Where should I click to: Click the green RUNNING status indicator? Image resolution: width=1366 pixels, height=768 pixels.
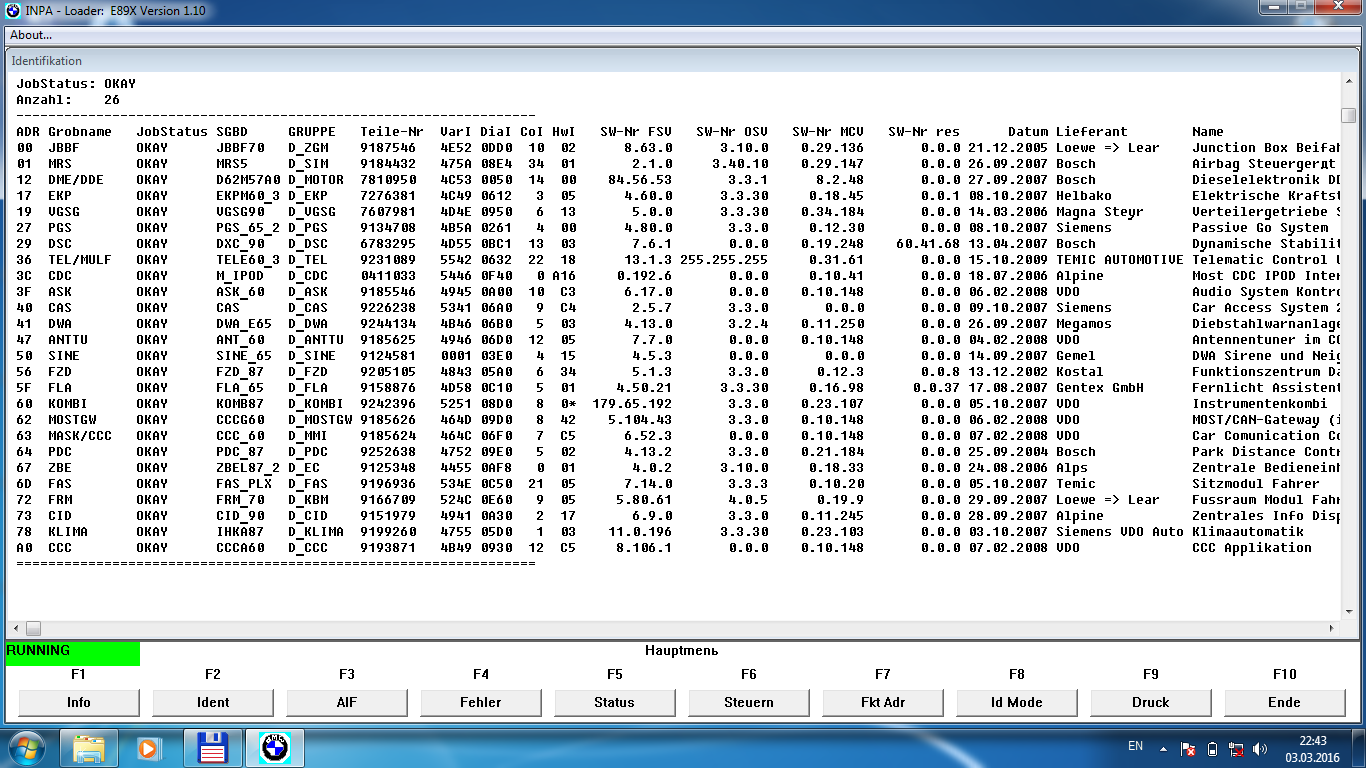click(72, 653)
